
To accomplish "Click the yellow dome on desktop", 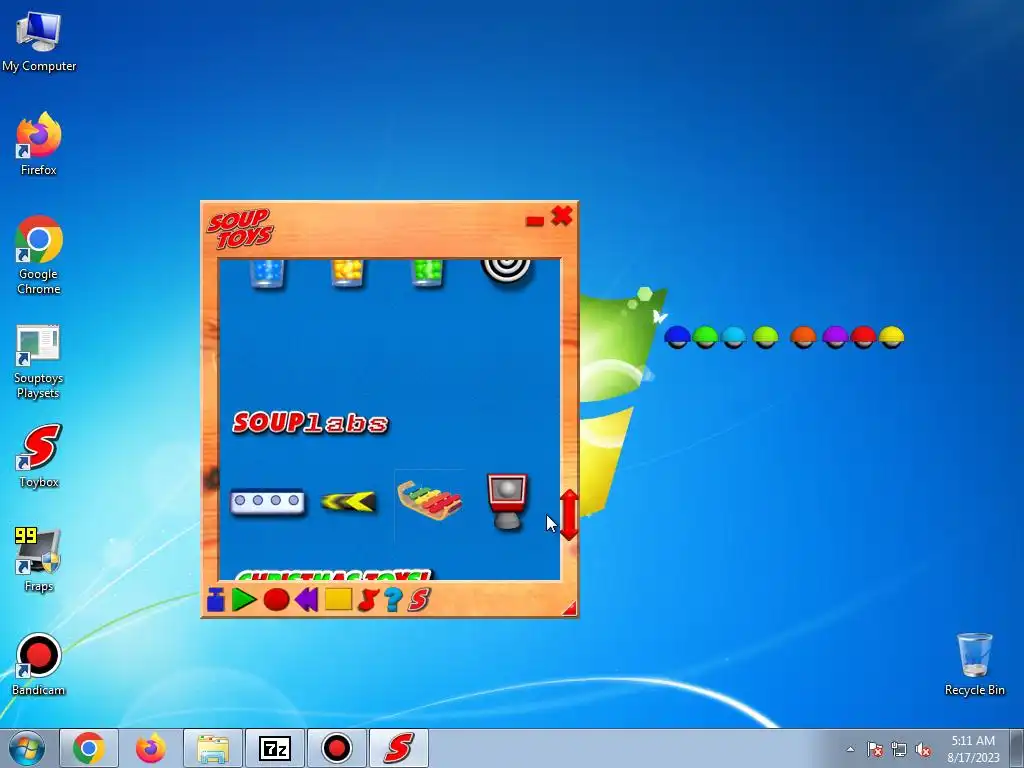I will click(891, 337).
